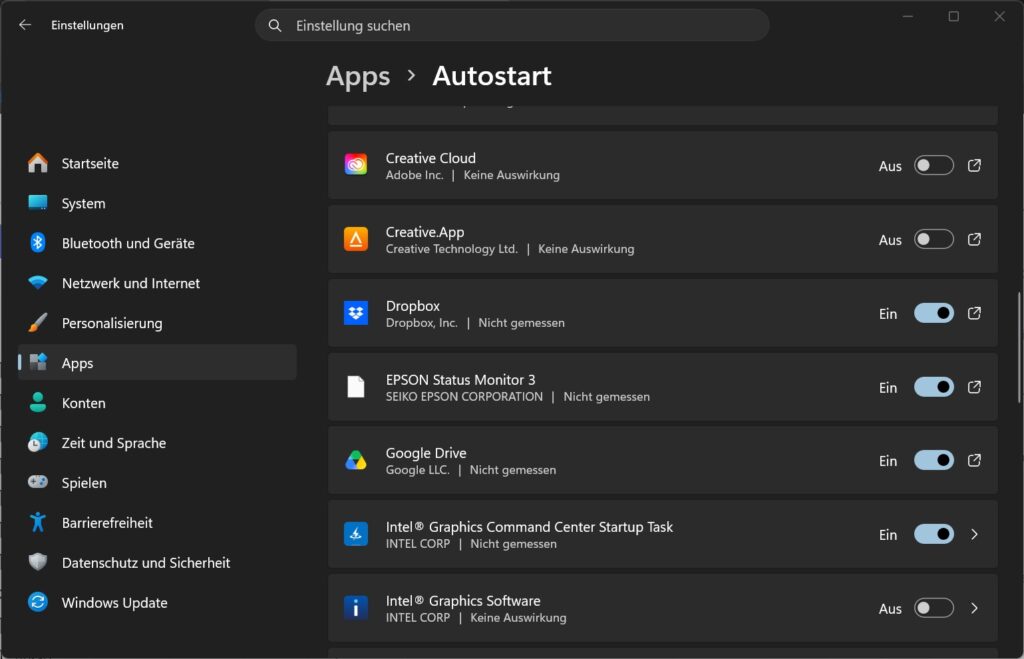Open Konten settings
Screen dimensions: 1024x659
(157, 402)
